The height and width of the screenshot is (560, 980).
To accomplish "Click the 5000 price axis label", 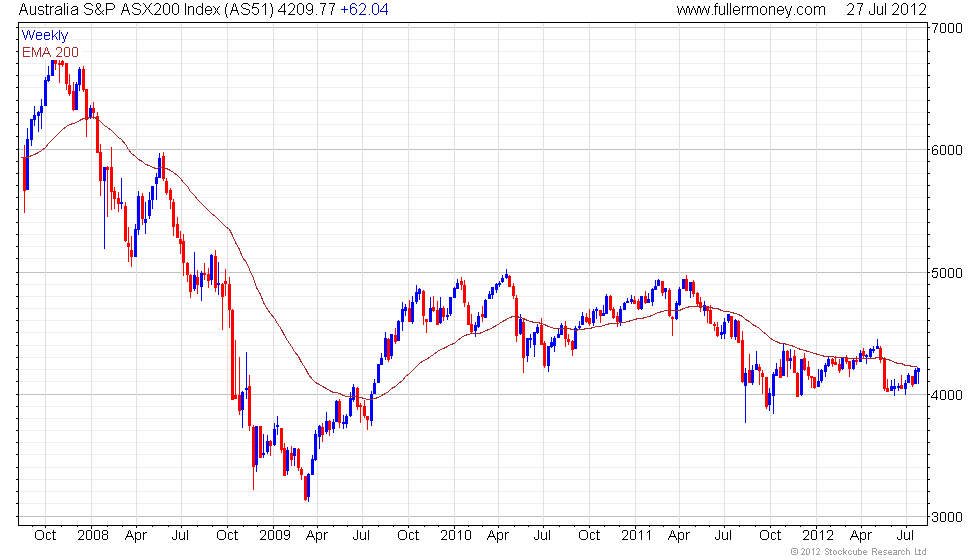I will click(948, 273).
